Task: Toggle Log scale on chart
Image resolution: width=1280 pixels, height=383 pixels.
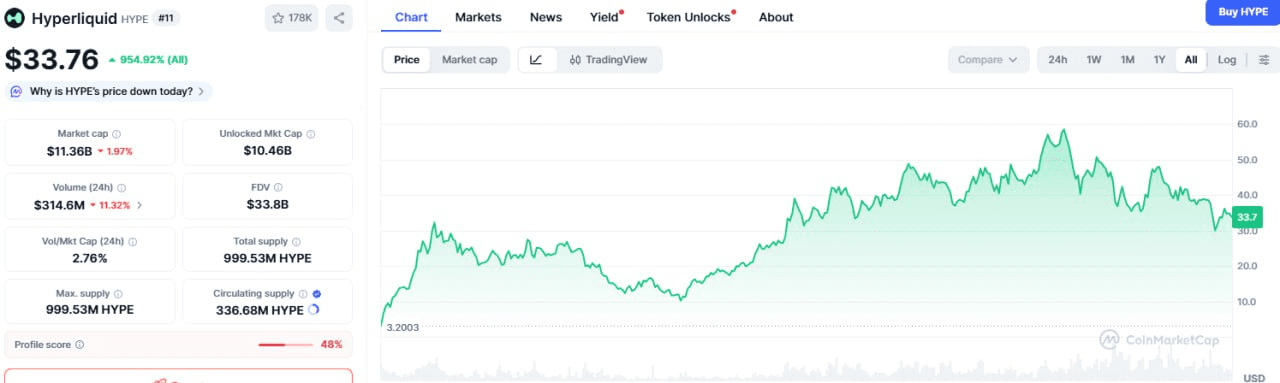Action: click(x=1227, y=60)
